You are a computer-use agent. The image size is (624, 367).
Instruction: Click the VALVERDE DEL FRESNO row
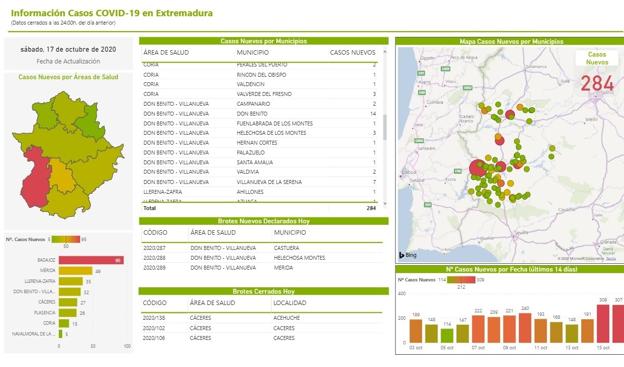coord(260,94)
